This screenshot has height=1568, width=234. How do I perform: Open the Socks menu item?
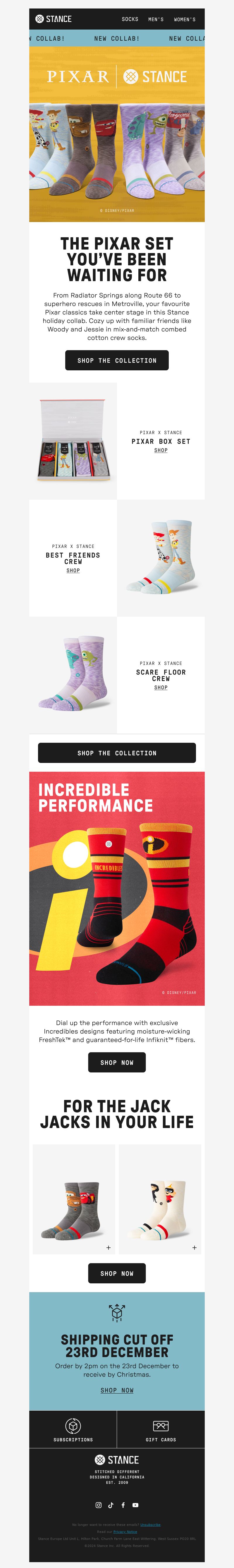pyautogui.click(x=130, y=20)
